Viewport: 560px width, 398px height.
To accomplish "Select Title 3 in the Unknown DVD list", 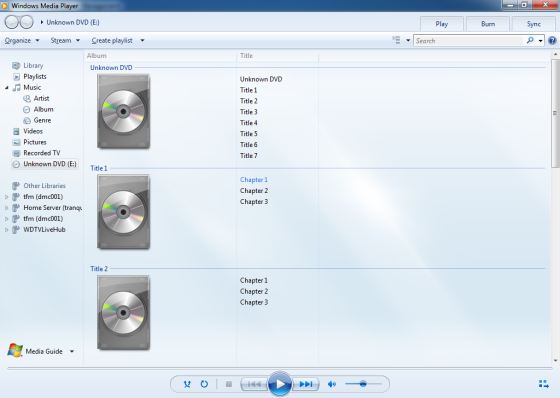I will click(x=249, y=112).
